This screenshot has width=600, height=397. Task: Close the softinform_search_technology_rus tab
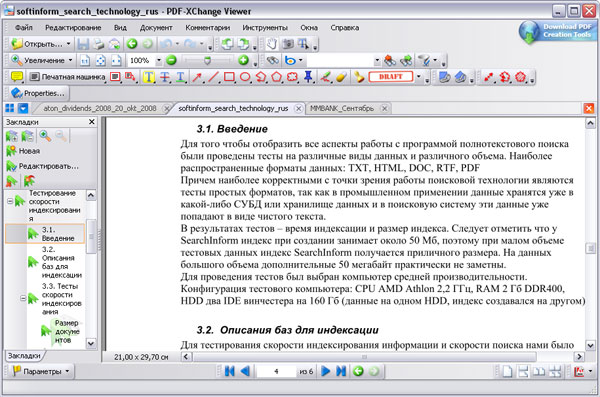pos(298,109)
